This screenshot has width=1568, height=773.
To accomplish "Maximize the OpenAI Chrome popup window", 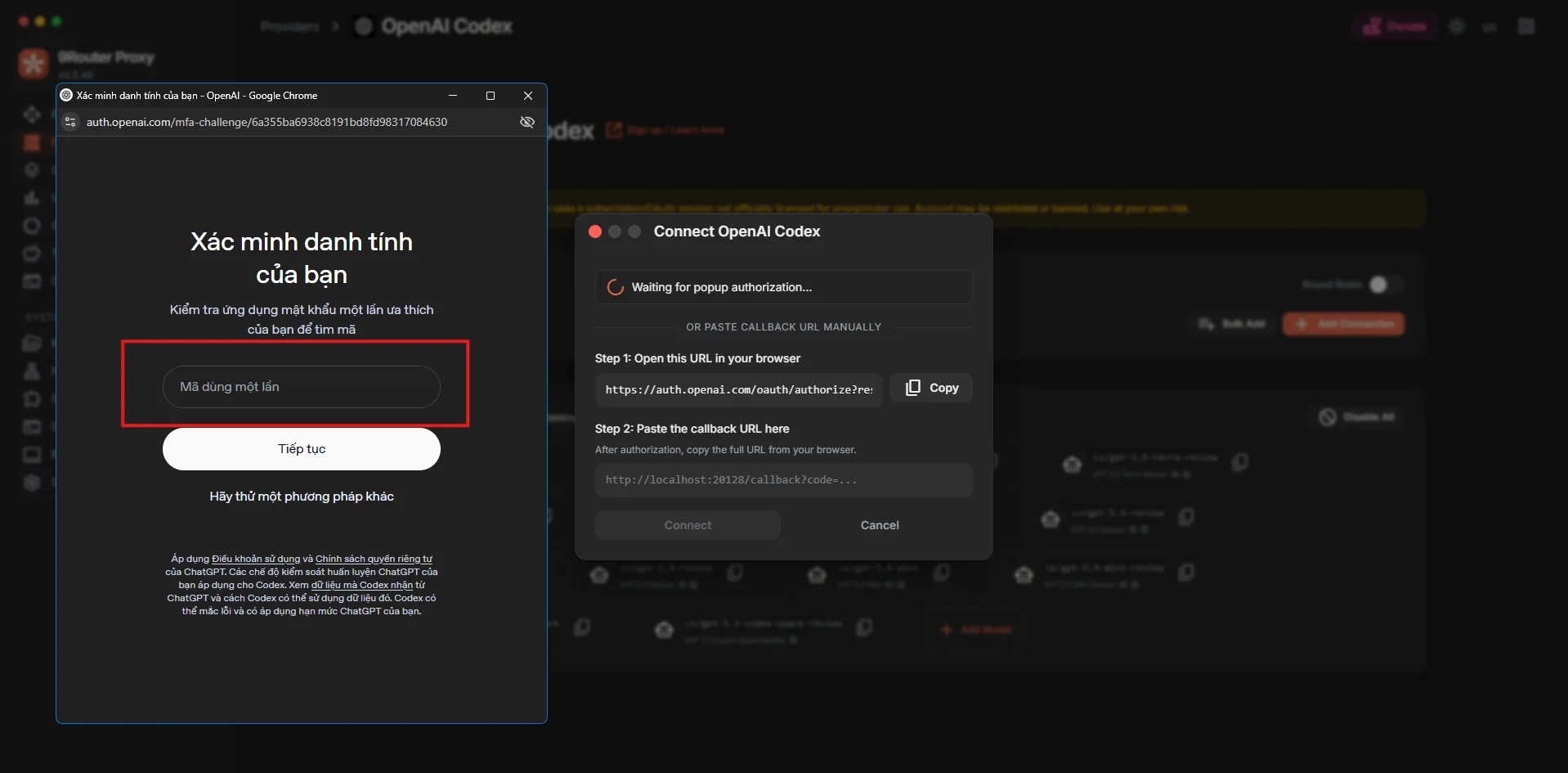I will click(491, 96).
